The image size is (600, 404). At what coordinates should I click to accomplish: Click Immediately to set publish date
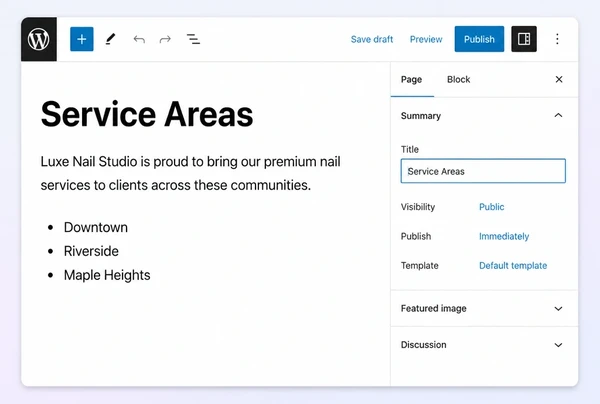(x=504, y=236)
